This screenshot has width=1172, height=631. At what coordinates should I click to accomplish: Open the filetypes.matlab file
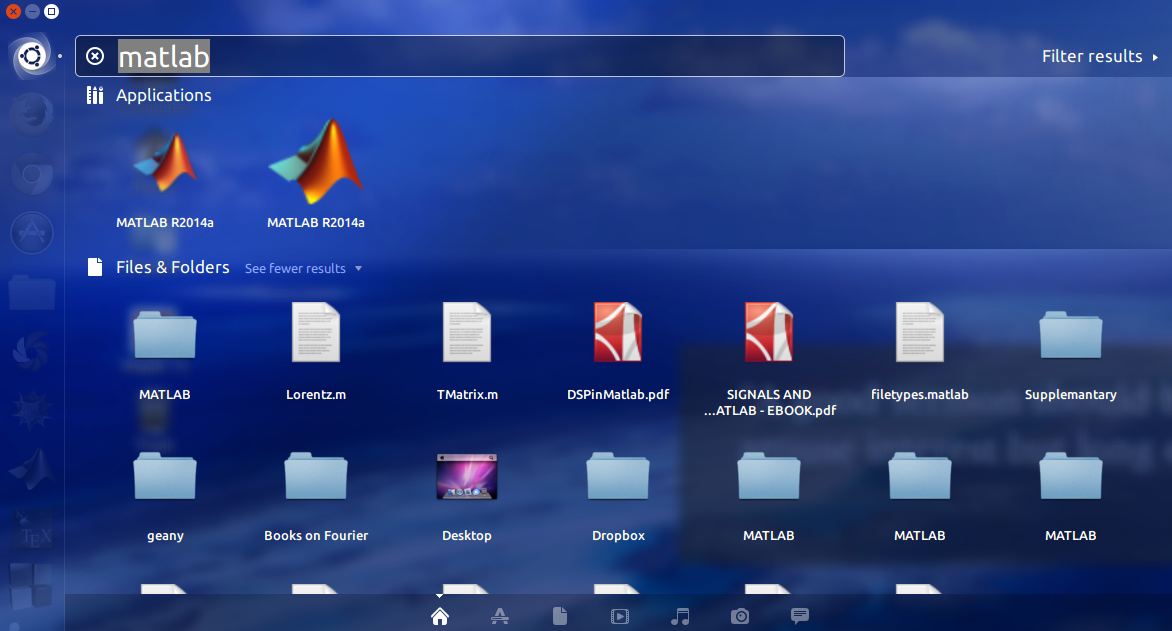(x=919, y=350)
